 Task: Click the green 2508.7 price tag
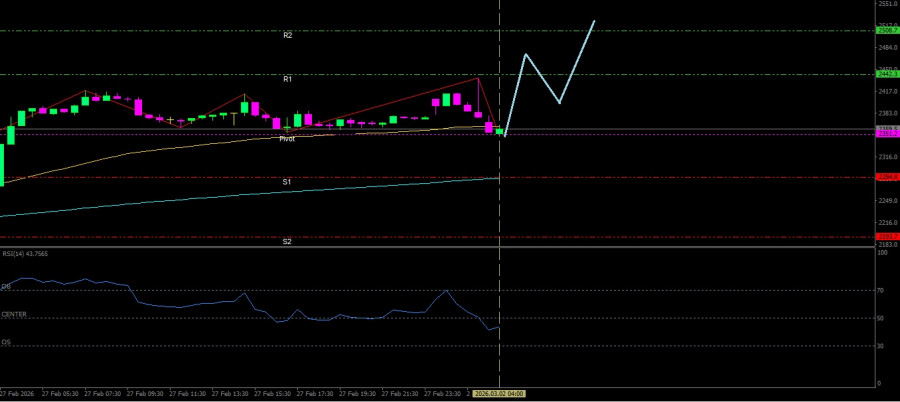click(886, 31)
